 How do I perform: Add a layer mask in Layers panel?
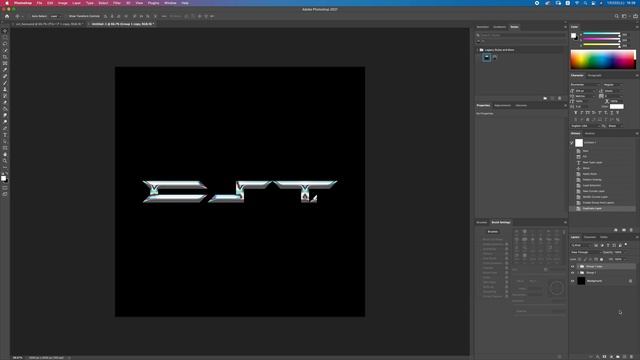(604, 357)
